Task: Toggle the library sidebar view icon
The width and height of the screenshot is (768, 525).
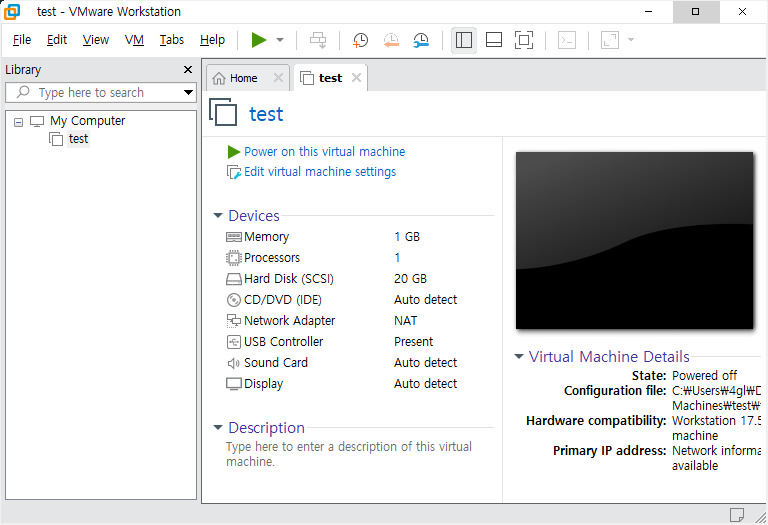Action: tap(463, 40)
